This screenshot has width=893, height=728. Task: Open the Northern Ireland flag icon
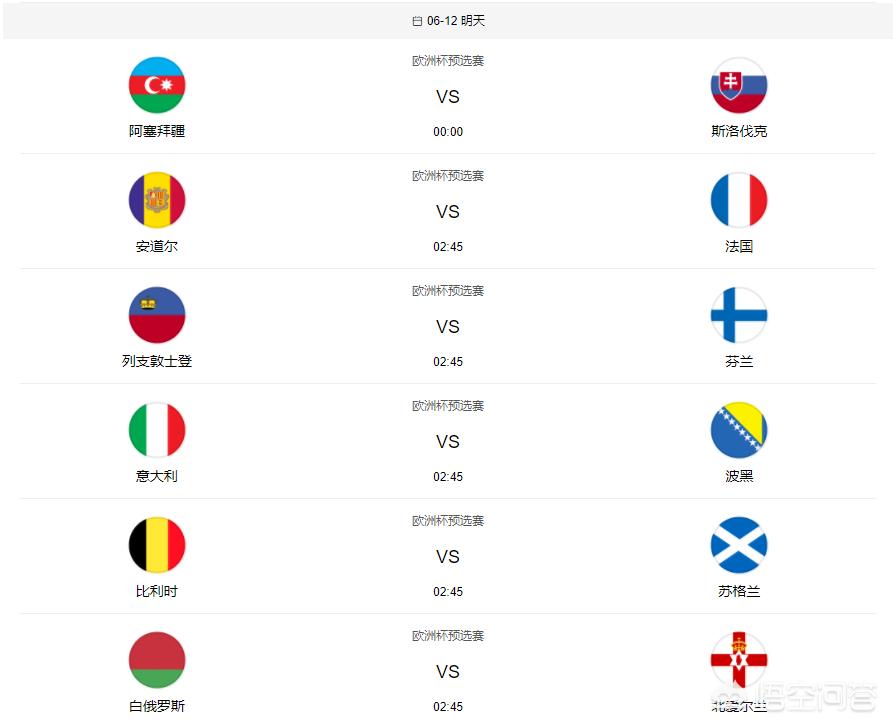[x=739, y=660]
